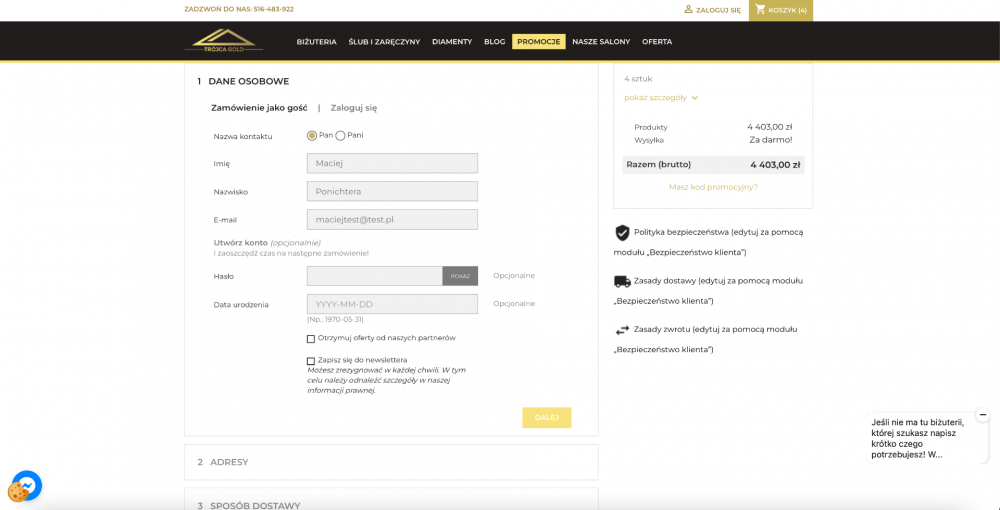This screenshot has width=1000, height=510.
Task: Click the Koszyk (4) button
Action: click(x=781, y=10)
